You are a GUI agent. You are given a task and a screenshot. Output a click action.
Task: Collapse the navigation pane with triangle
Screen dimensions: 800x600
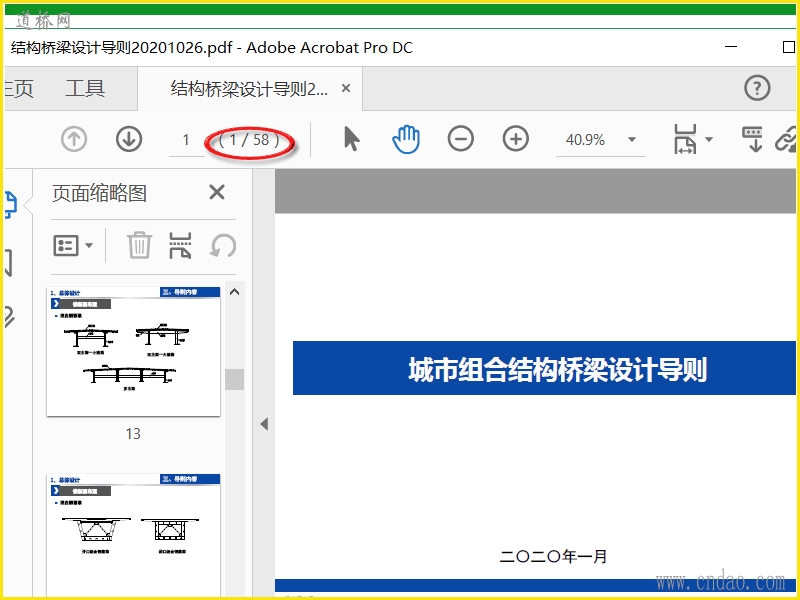pyautogui.click(x=264, y=424)
